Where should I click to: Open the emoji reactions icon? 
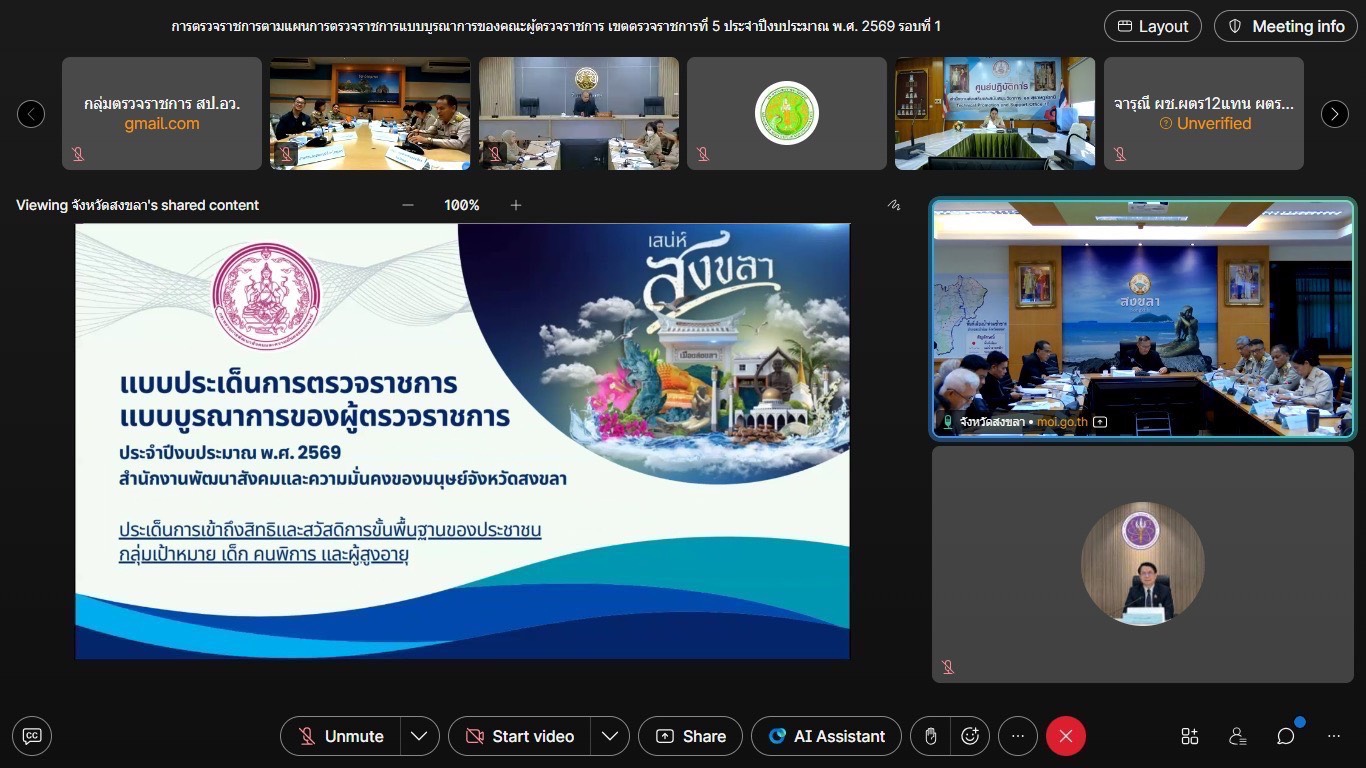click(969, 736)
